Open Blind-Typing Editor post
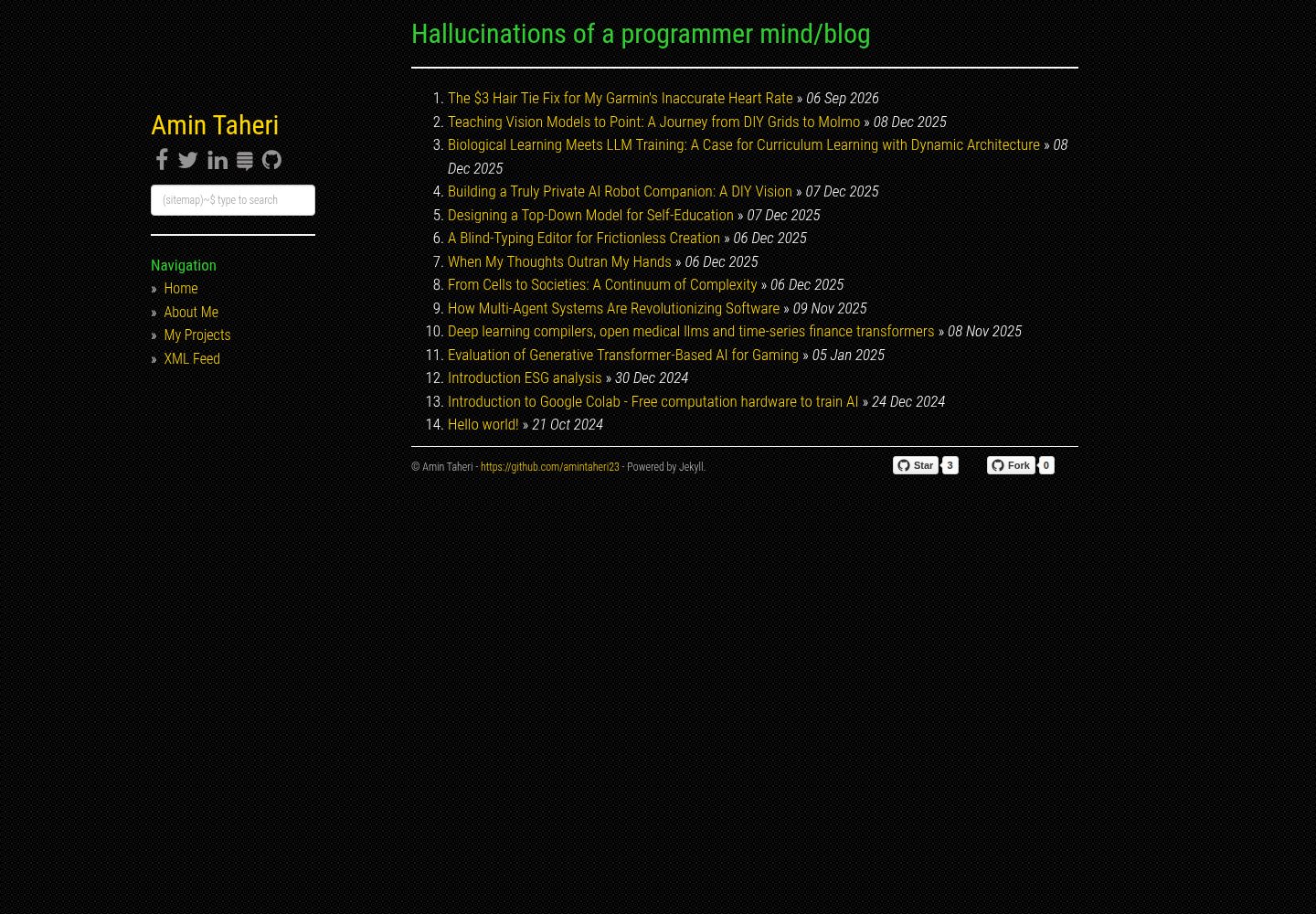1316x914 pixels. pos(584,238)
